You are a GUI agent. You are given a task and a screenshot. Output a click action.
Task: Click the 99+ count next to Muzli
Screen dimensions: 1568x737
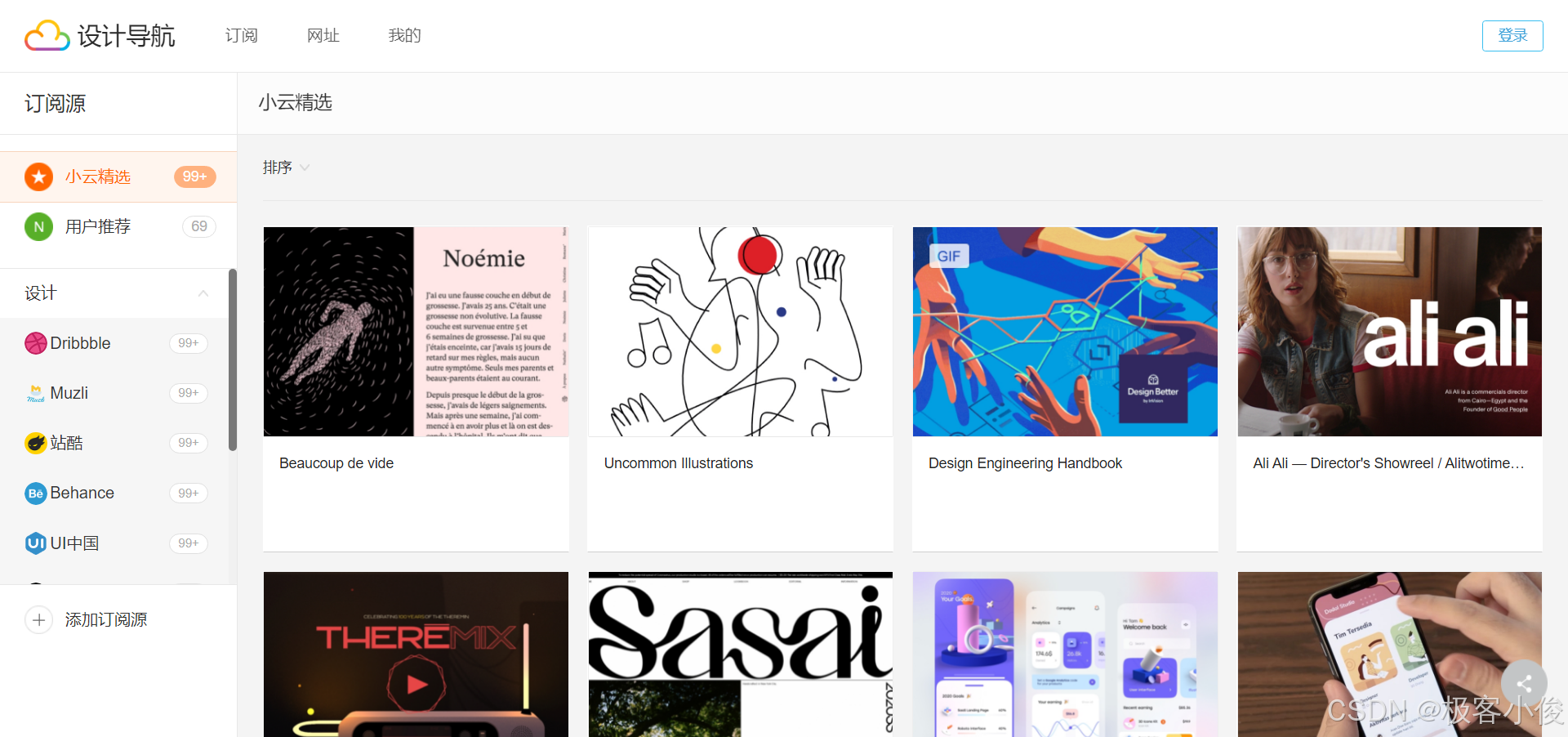(189, 393)
